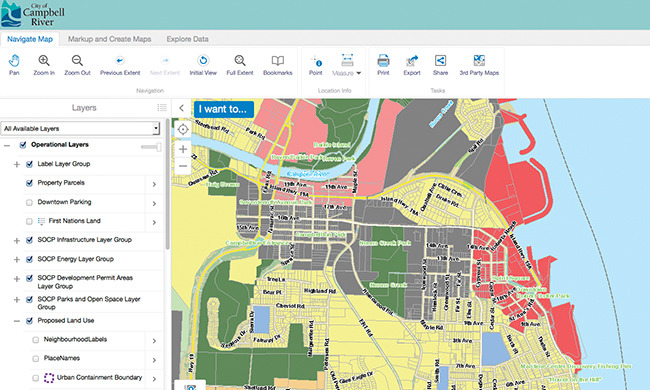Screen dimensions: 650x390
Task: Click the Print toolbar icon
Action: 383,65
